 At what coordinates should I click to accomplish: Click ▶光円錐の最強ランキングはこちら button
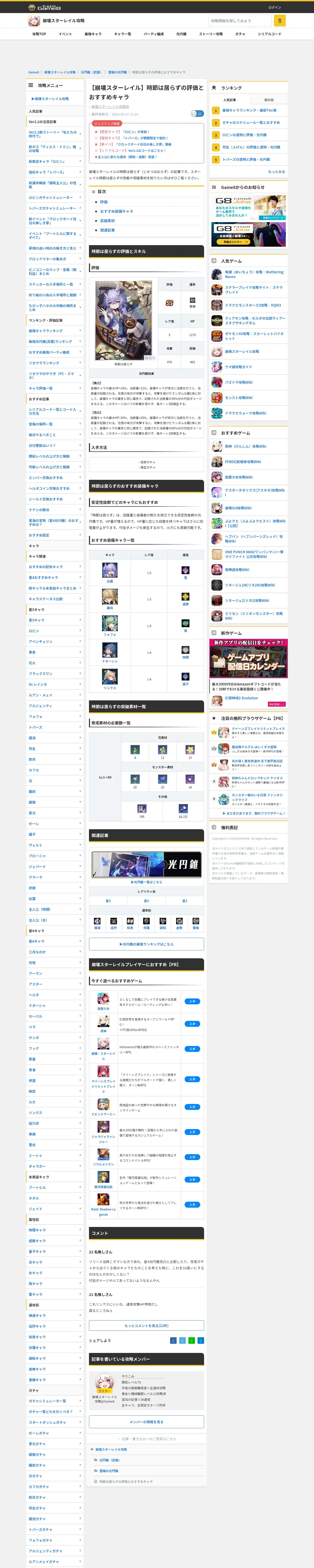click(146, 944)
